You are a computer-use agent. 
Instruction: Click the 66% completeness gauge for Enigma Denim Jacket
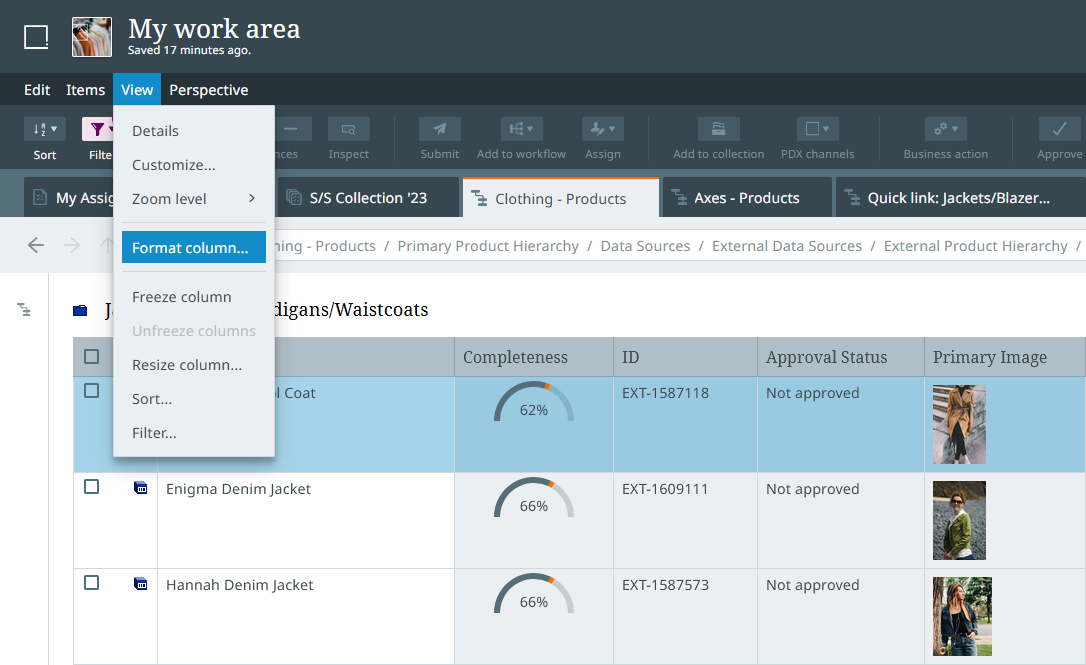click(534, 500)
